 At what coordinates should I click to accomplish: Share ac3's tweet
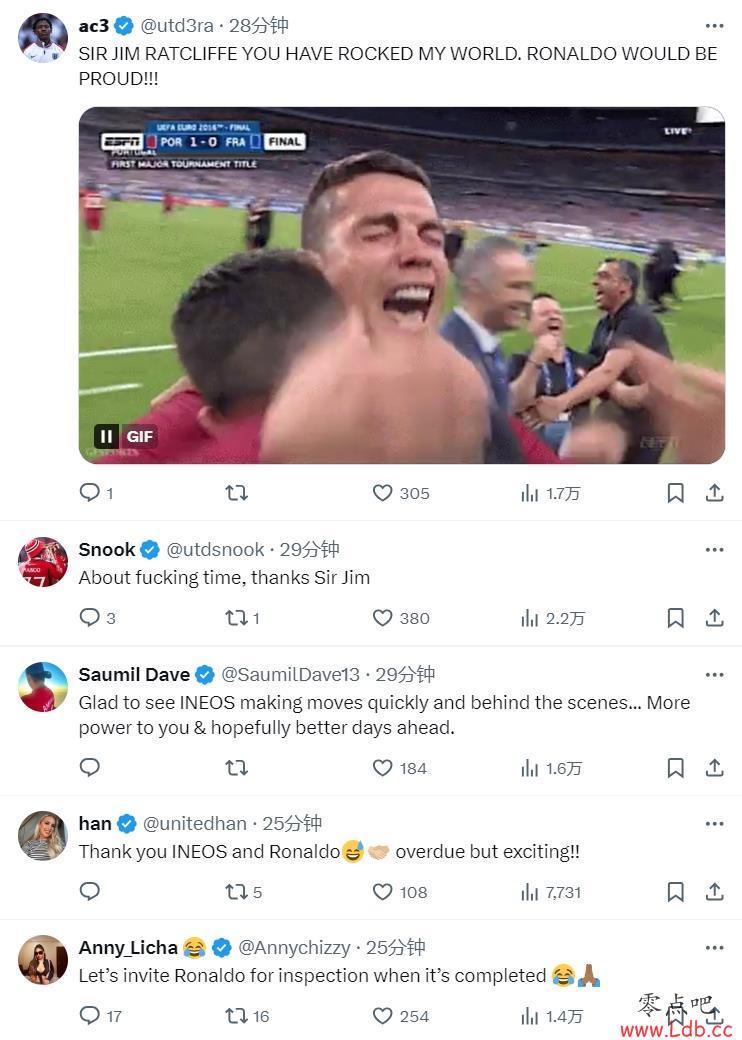coord(714,493)
